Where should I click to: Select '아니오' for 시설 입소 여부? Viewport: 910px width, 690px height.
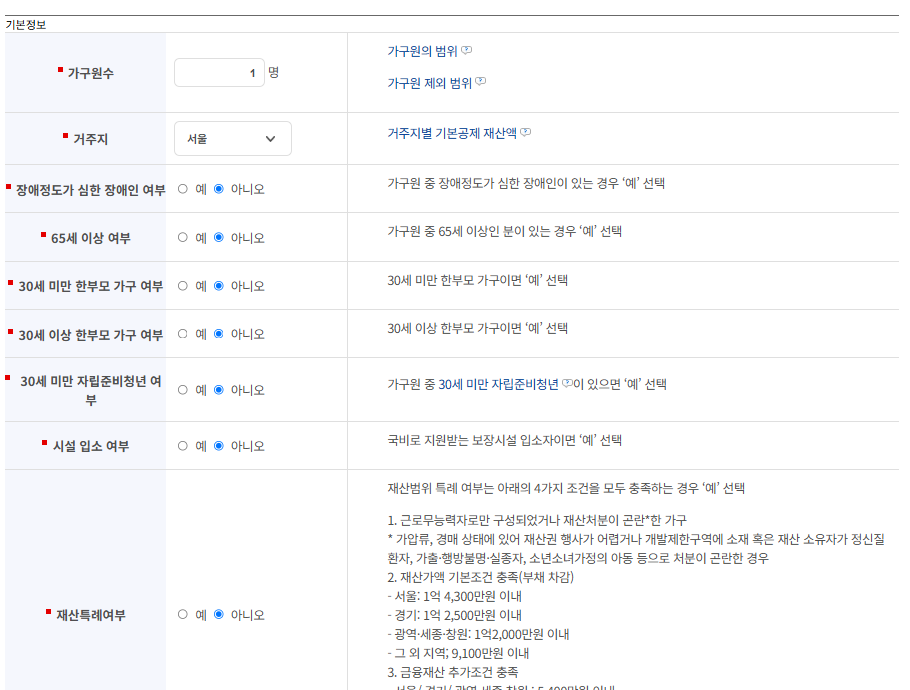point(218,445)
